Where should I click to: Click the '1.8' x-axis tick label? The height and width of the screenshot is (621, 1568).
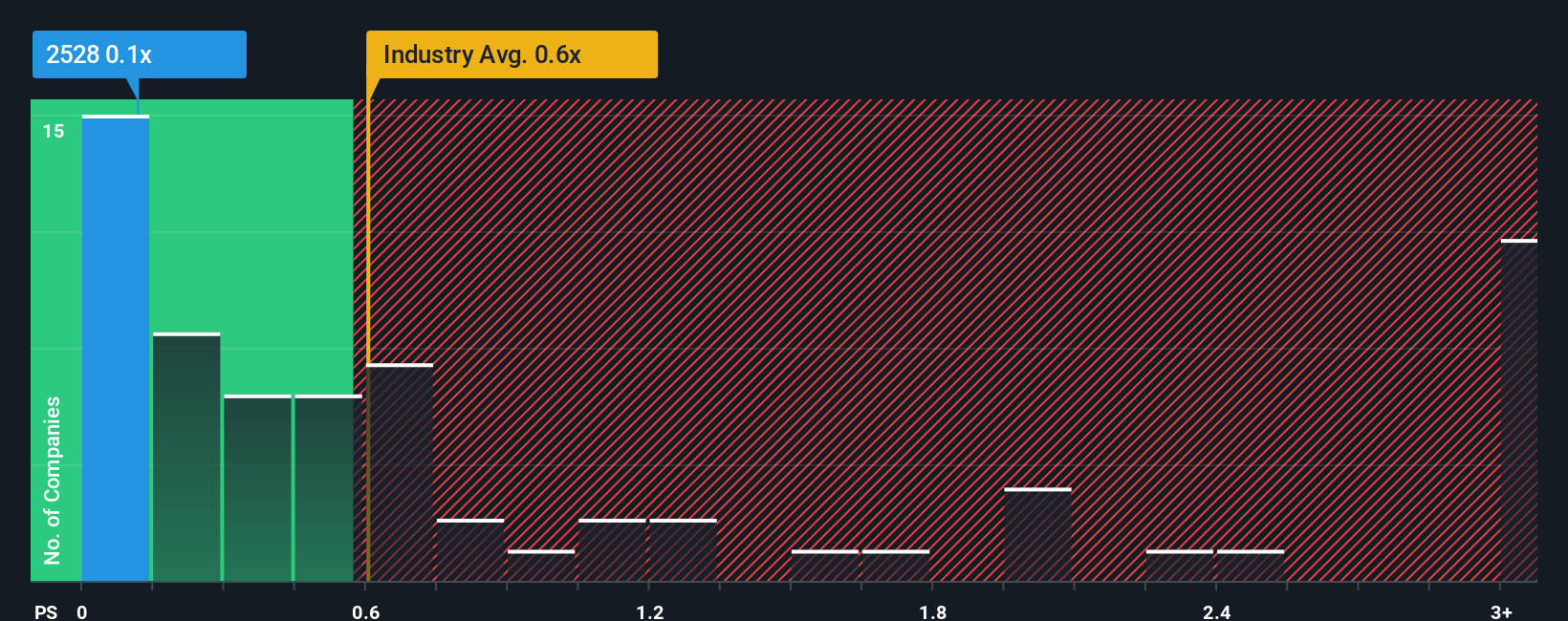[933, 611]
